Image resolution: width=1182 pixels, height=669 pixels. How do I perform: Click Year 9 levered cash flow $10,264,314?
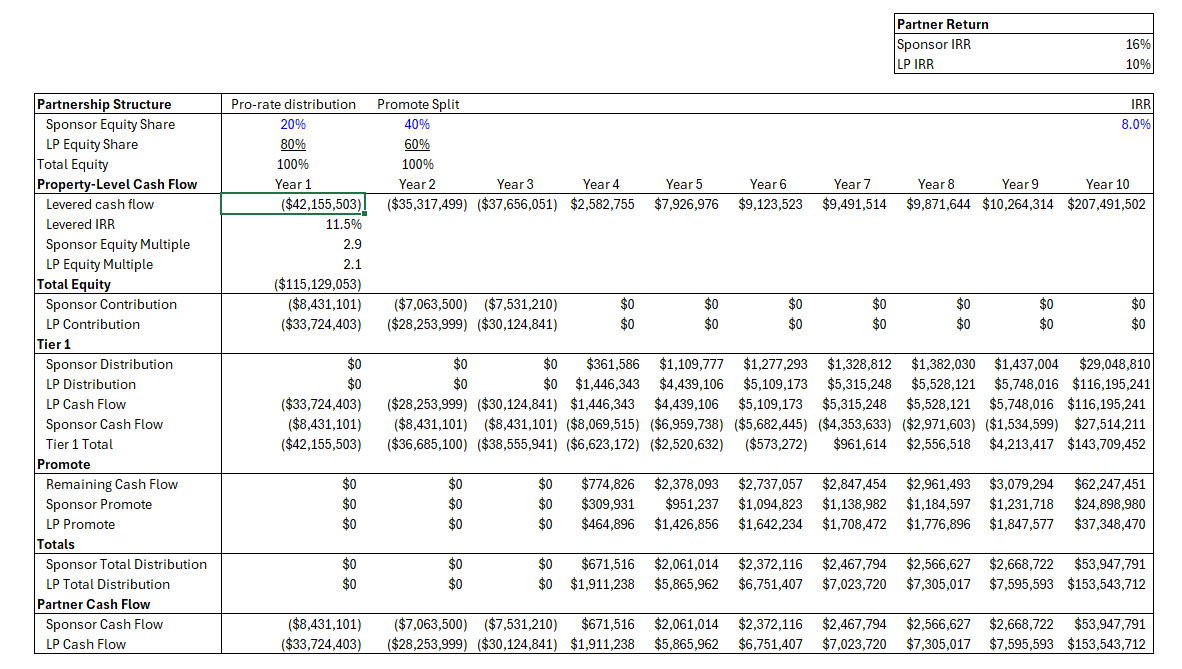tap(1018, 204)
